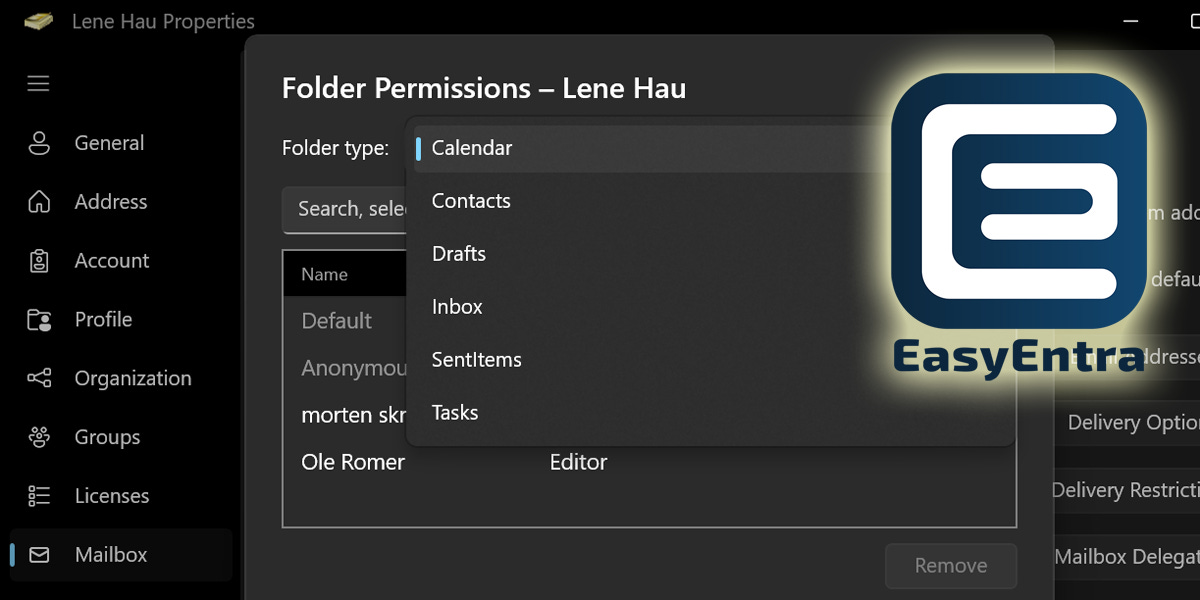The height and width of the screenshot is (600, 1200).
Task: Select Inbox from folder type list
Action: coord(650,307)
